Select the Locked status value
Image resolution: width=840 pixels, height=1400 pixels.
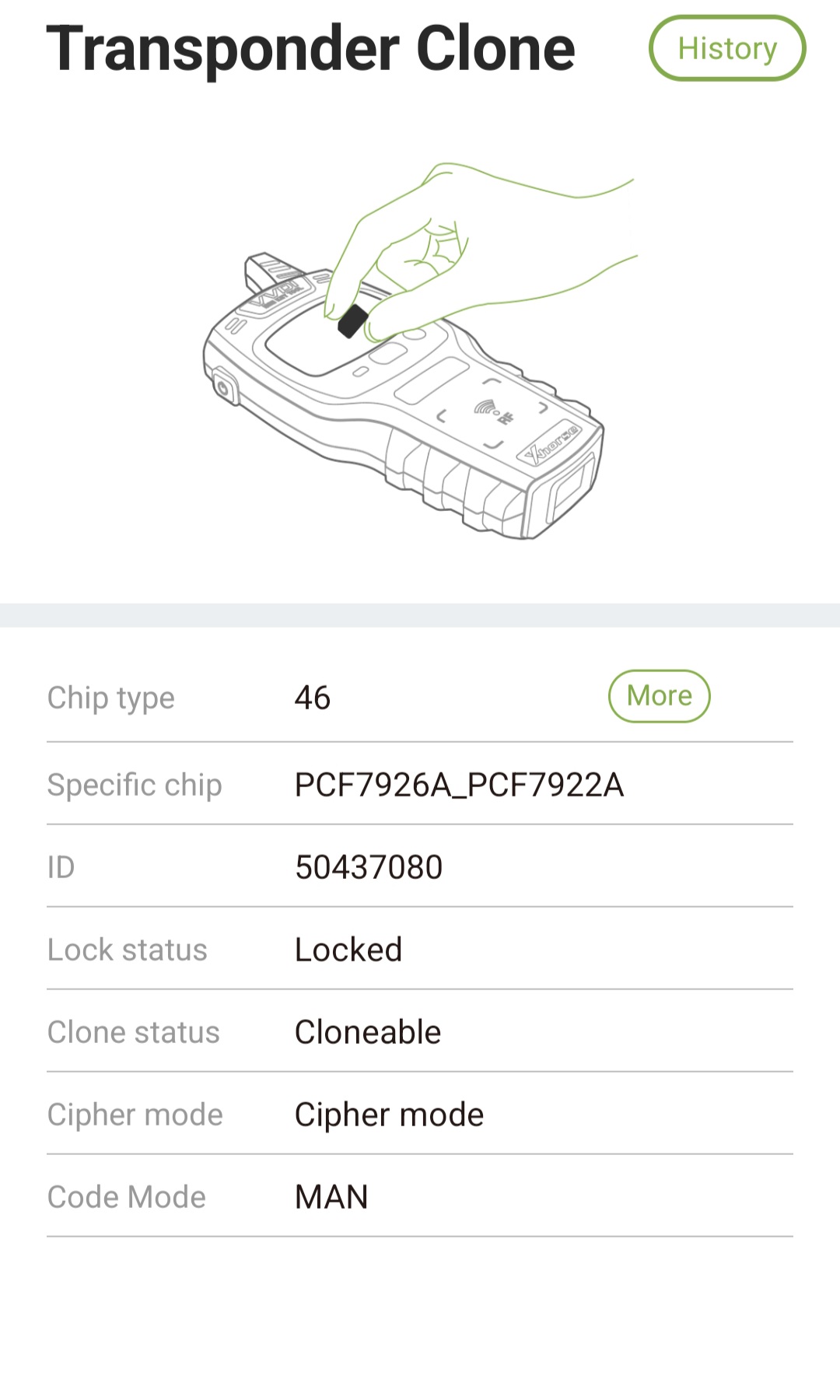(348, 950)
